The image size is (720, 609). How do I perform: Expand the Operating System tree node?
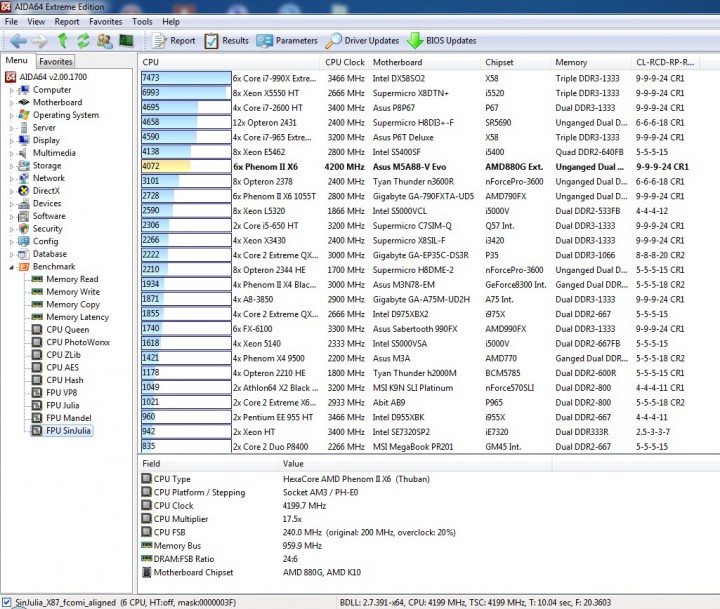point(11,116)
